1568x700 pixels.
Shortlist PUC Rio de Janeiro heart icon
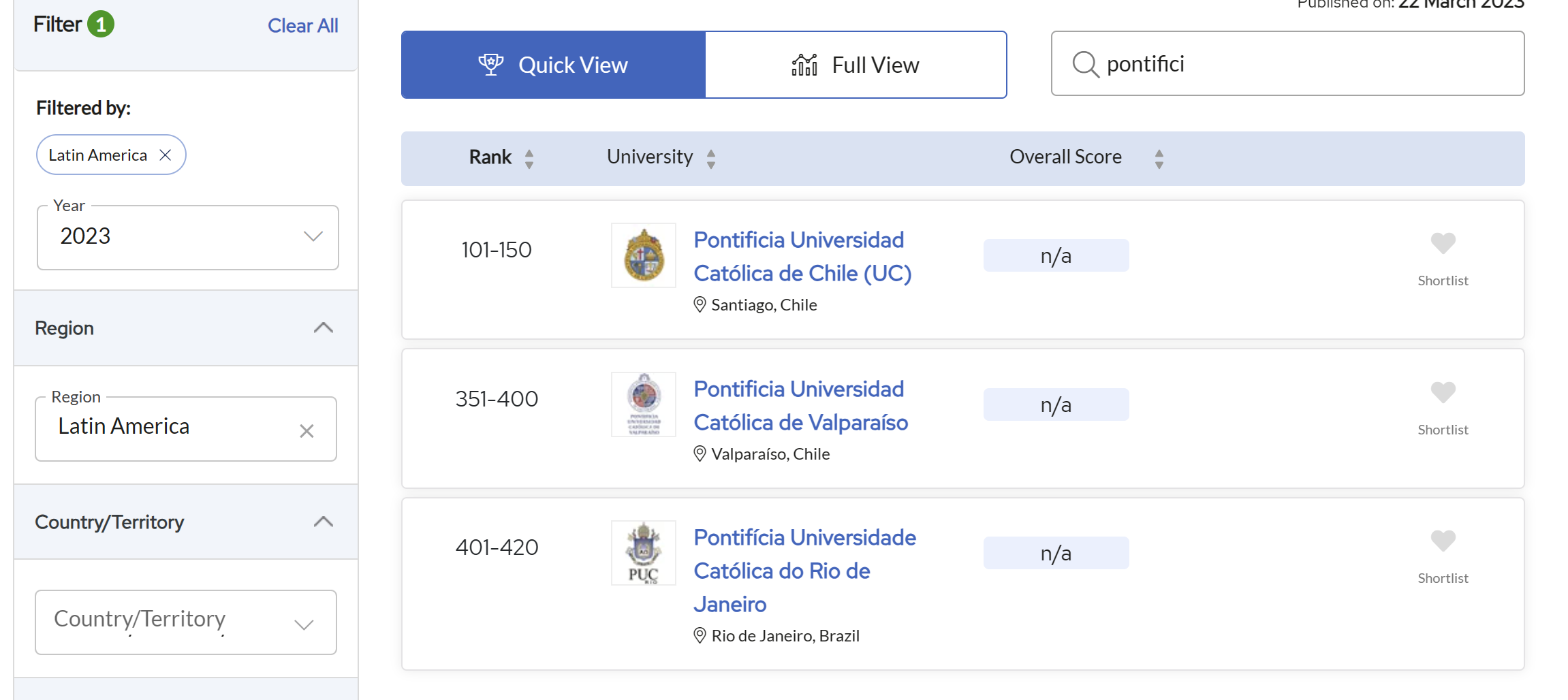[1443, 541]
